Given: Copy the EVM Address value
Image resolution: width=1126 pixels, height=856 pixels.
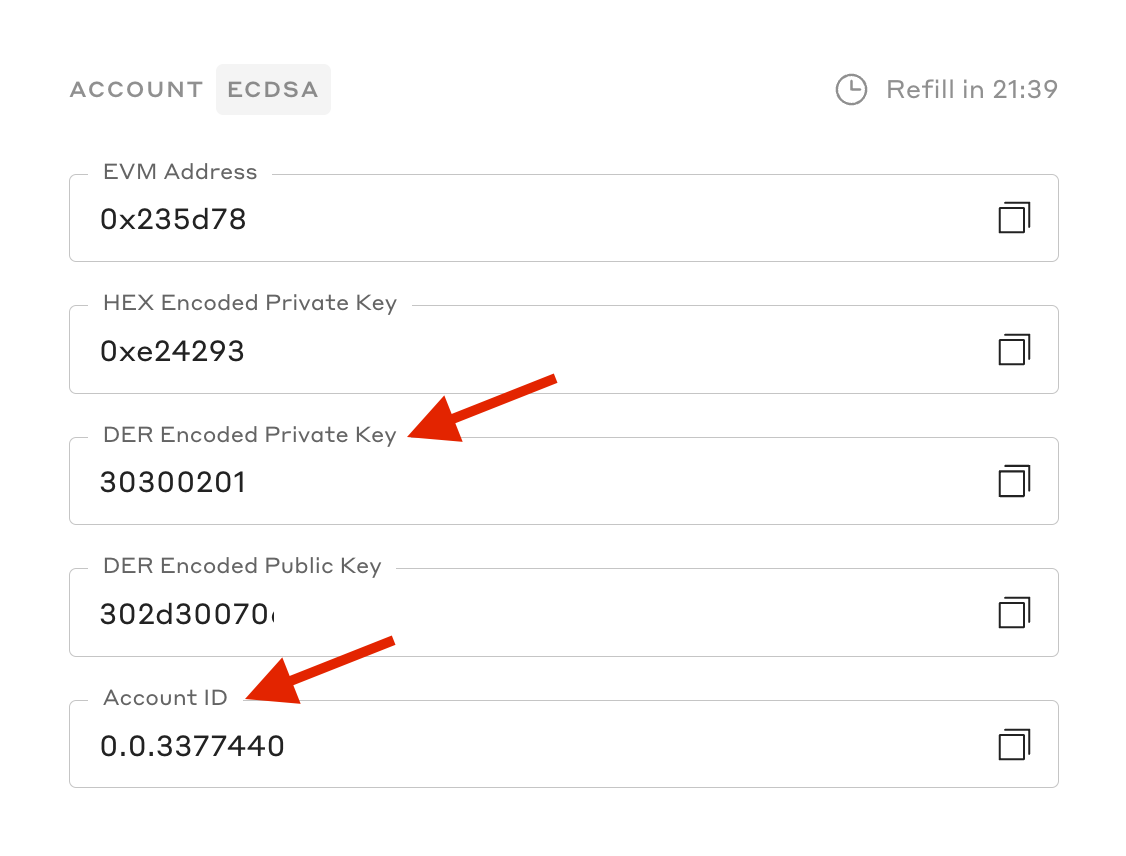Looking at the screenshot, I should coord(1014,218).
